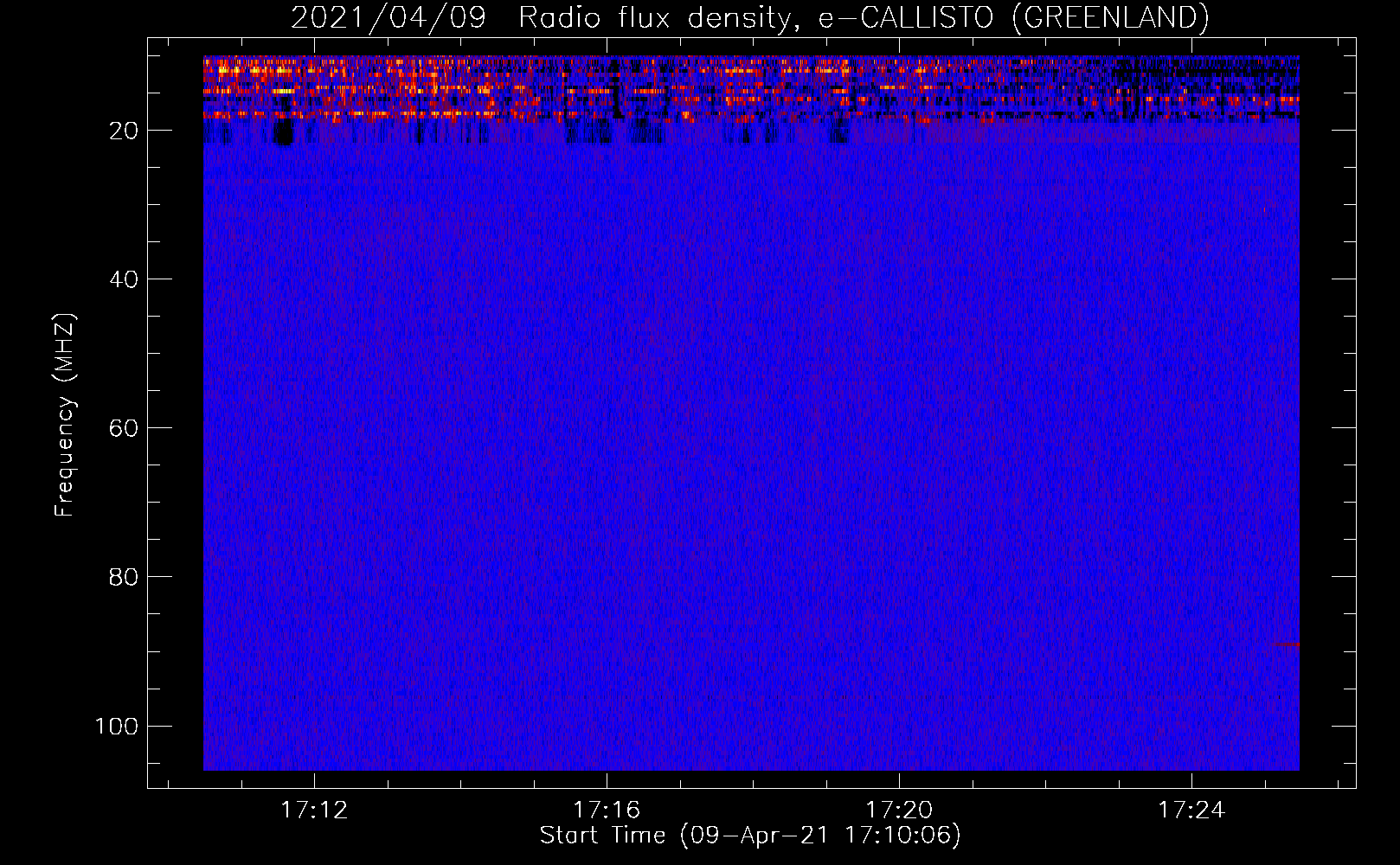1400x865 pixels.
Task: Click the 60 frequency tick label
Action: coord(124,428)
